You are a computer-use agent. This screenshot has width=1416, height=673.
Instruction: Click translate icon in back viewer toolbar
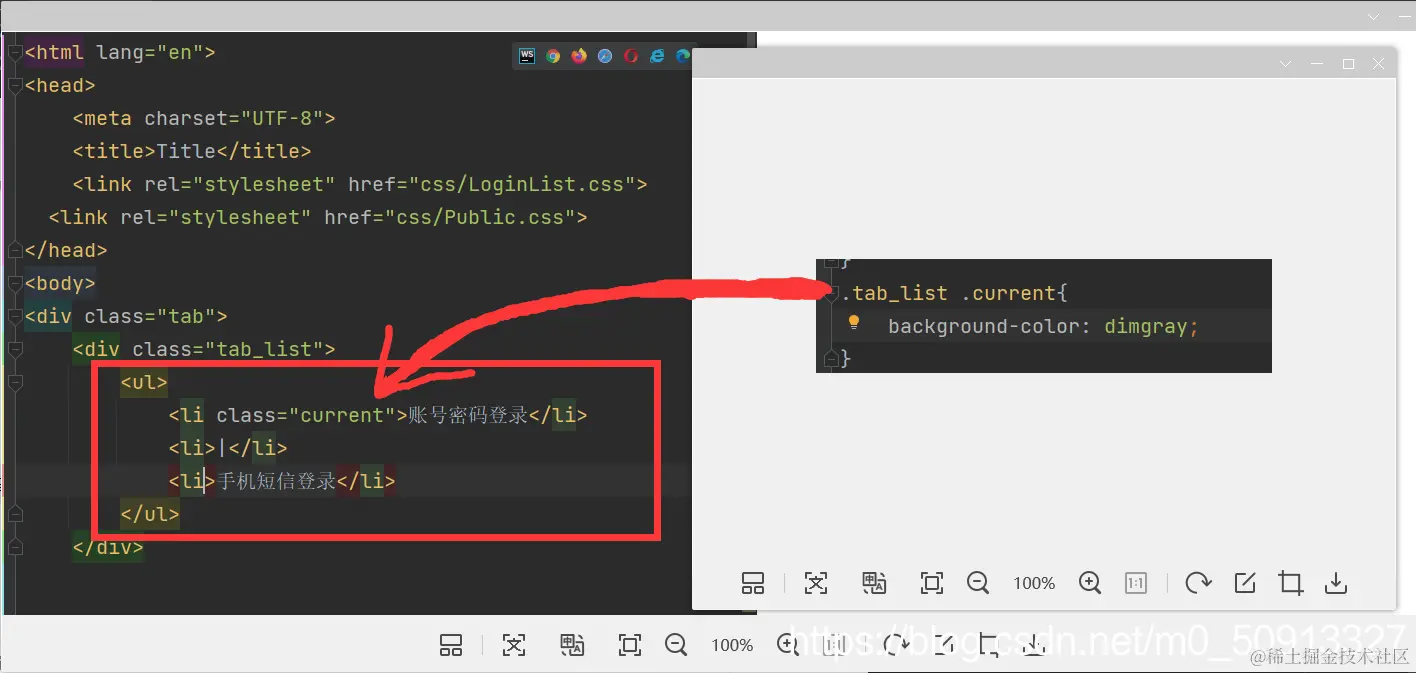click(x=573, y=645)
